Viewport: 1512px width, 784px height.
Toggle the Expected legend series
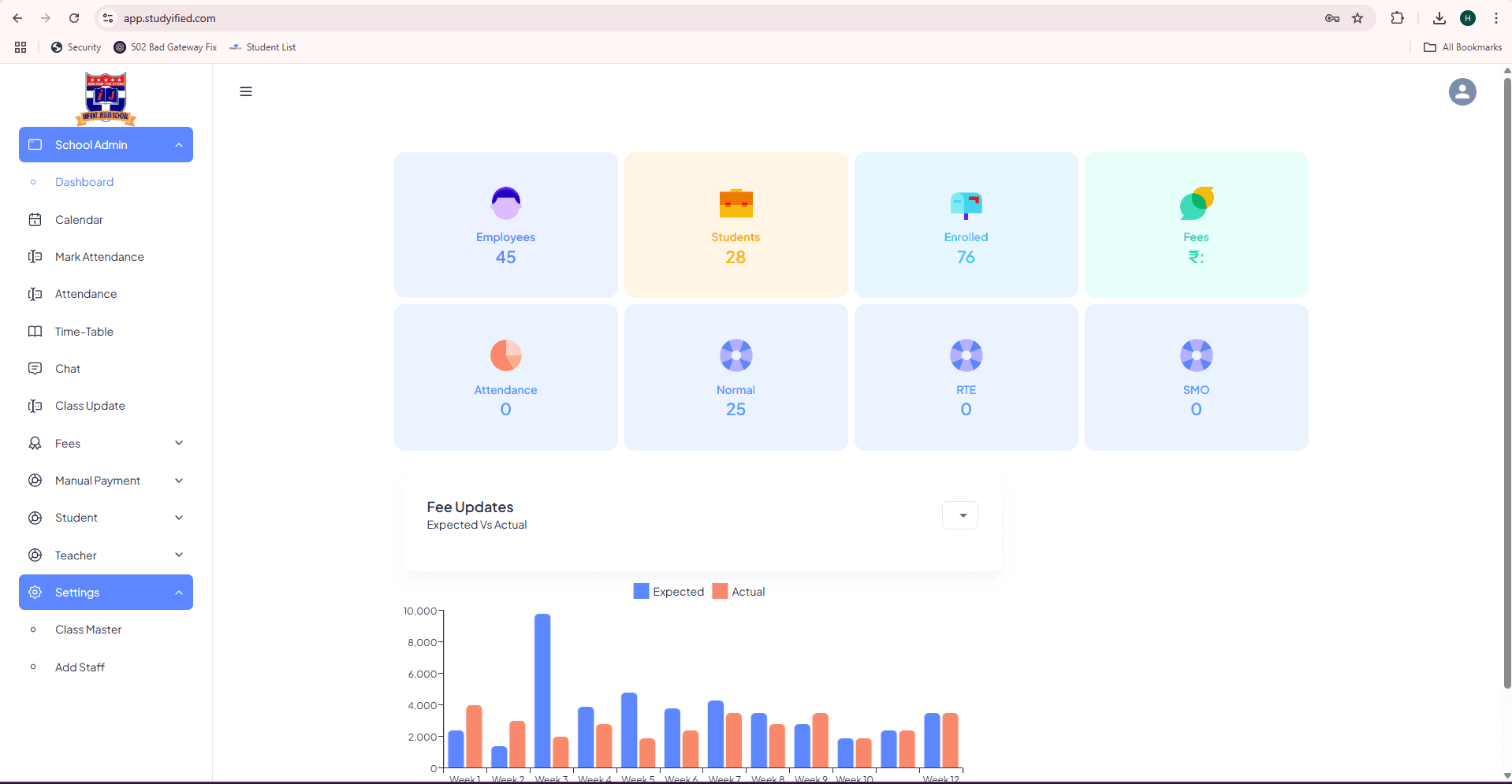point(668,592)
